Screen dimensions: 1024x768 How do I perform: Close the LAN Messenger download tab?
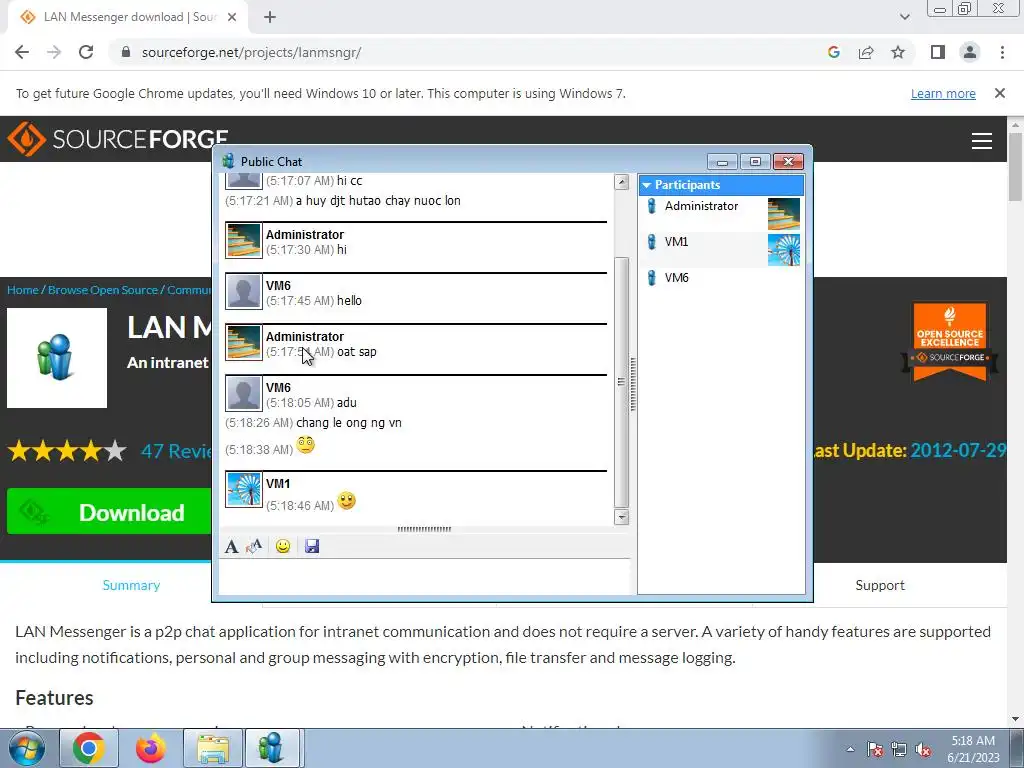[x=232, y=17]
